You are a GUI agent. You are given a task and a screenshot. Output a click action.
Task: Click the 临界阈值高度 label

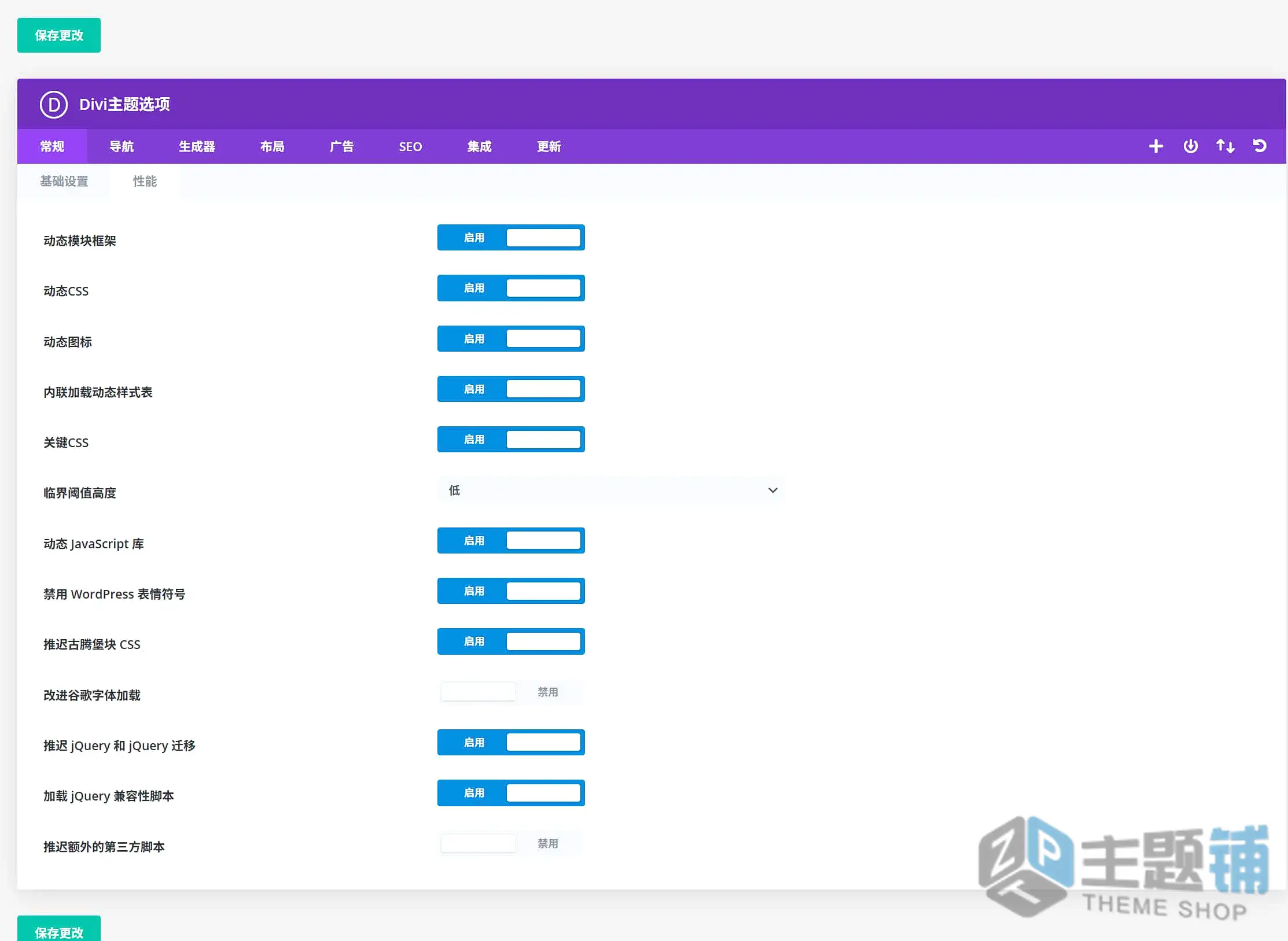coord(80,493)
